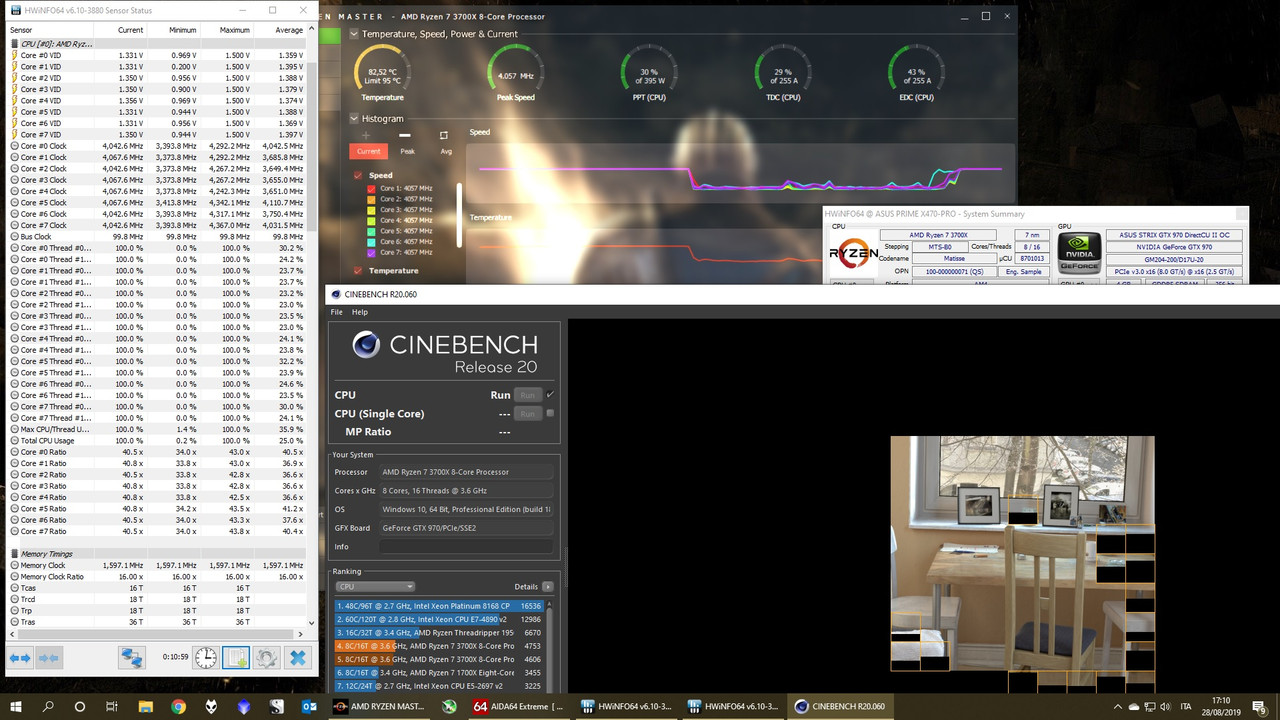Click Run button for CPU Single Core
The width and height of the screenshot is (1280, 720).
[x=527, y=414]
